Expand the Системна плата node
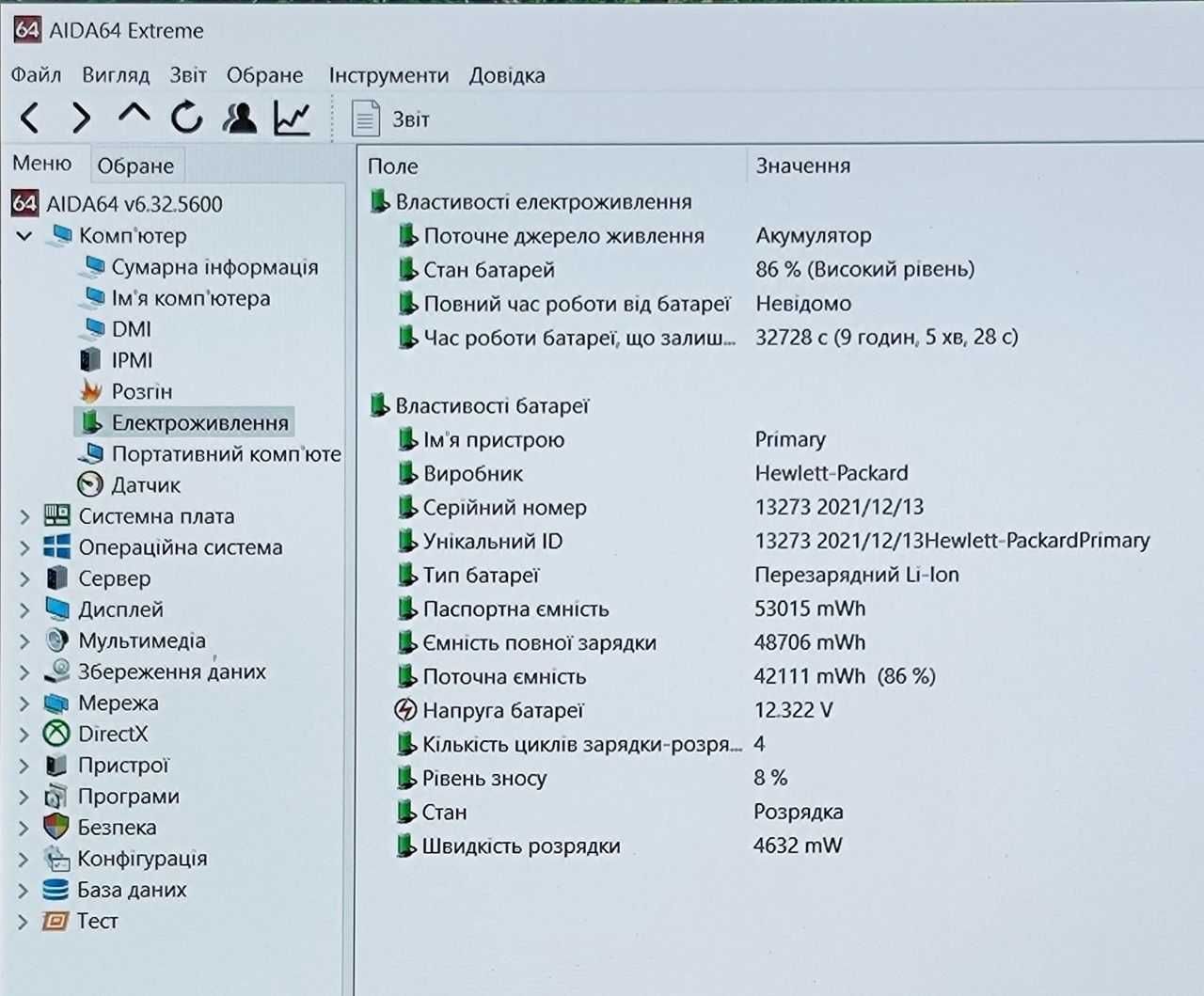The height and width of the screenshot is (996, 1204). coord(24,516)
